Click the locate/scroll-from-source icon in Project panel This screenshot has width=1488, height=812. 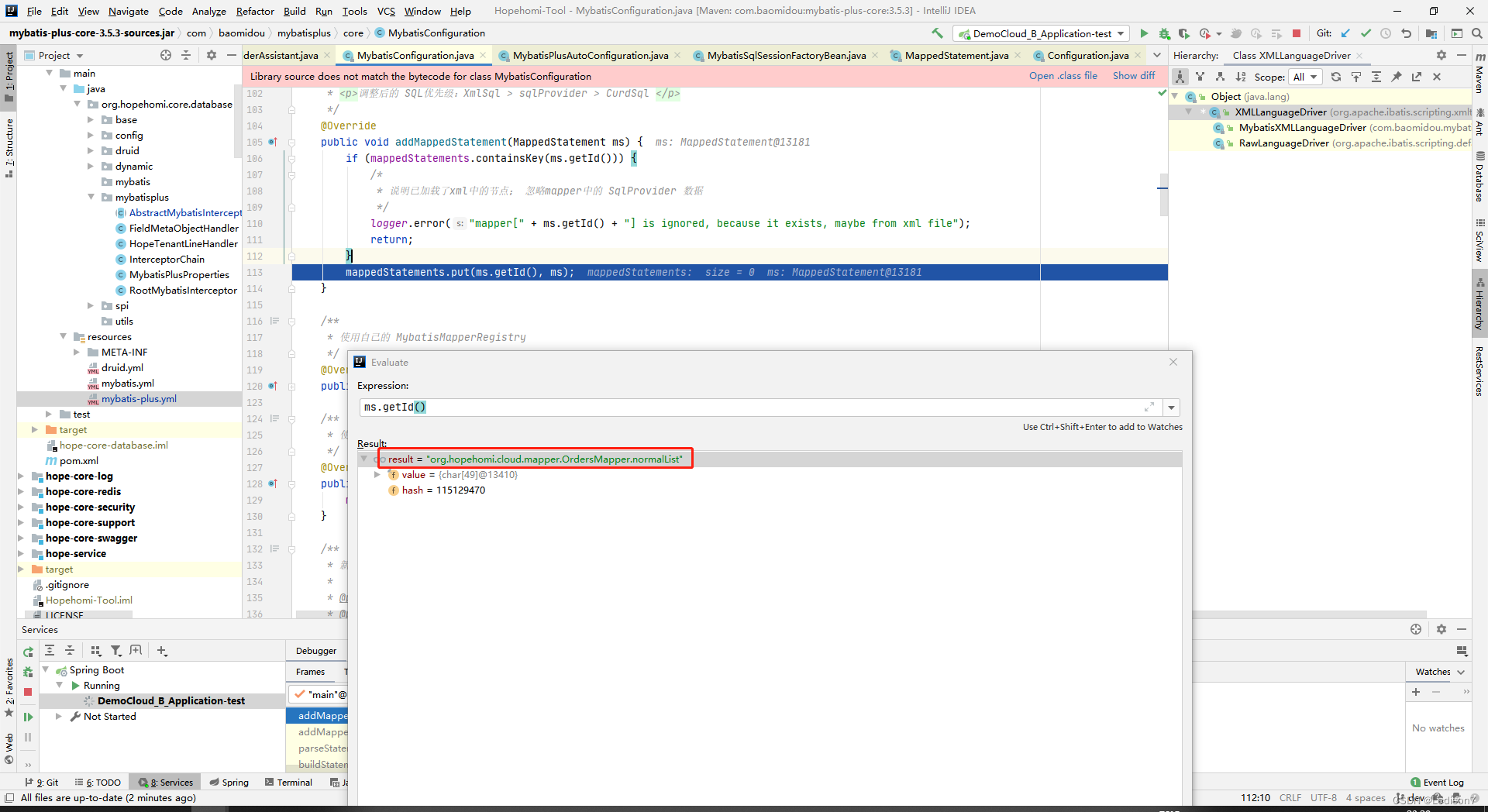click(x=166, y=55)
